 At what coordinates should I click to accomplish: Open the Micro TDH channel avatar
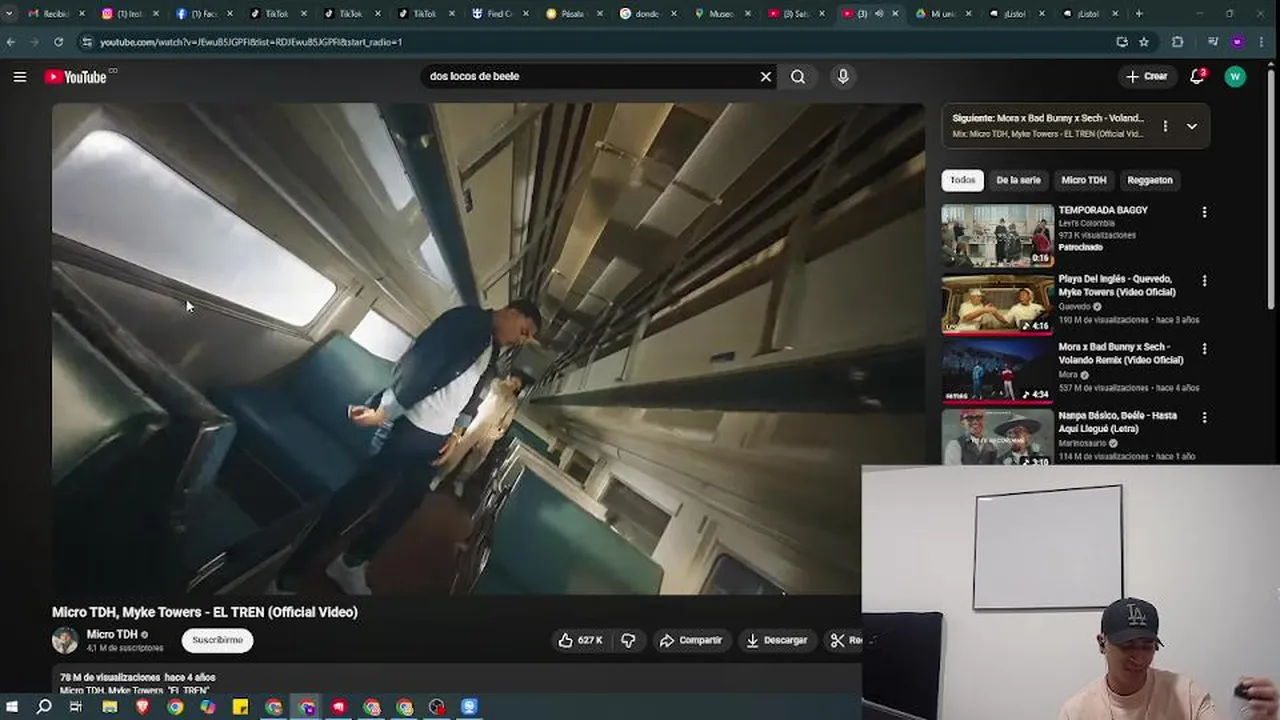[x=65, y=640]
